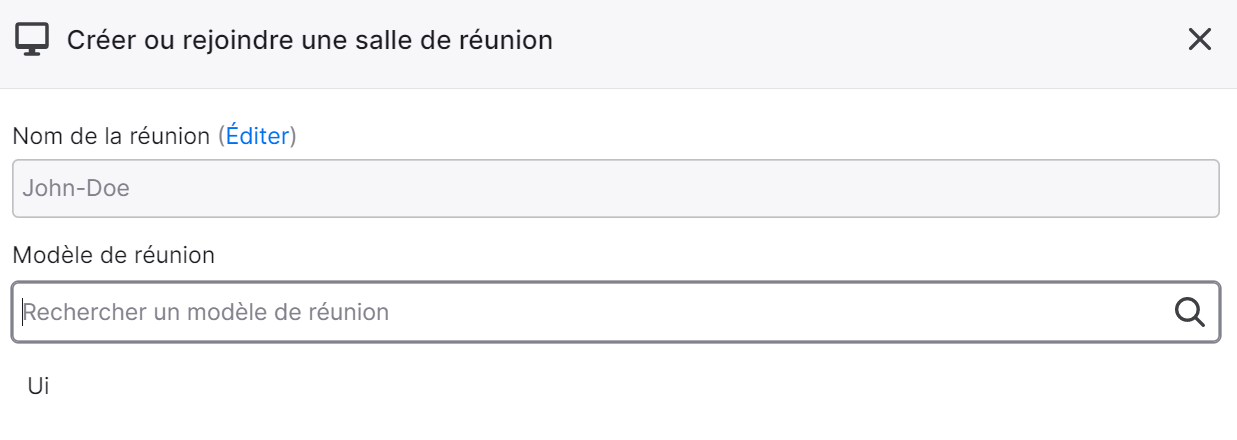
Task: Select the screen icon next to the title
Action: [32, 40]
